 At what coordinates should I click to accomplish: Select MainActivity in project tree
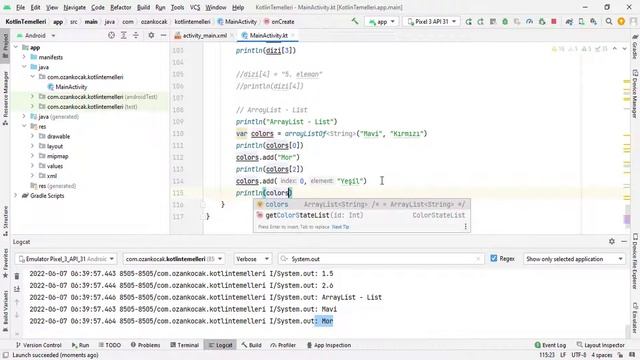pyautogui.click(x=71, y=87)
